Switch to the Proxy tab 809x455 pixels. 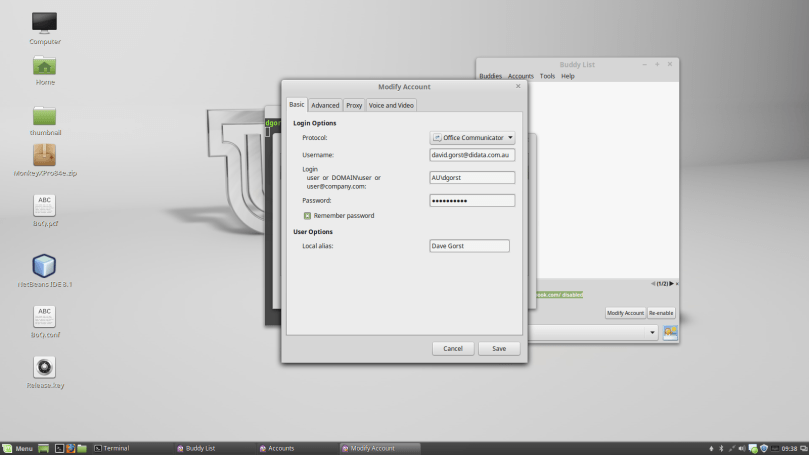354,105
